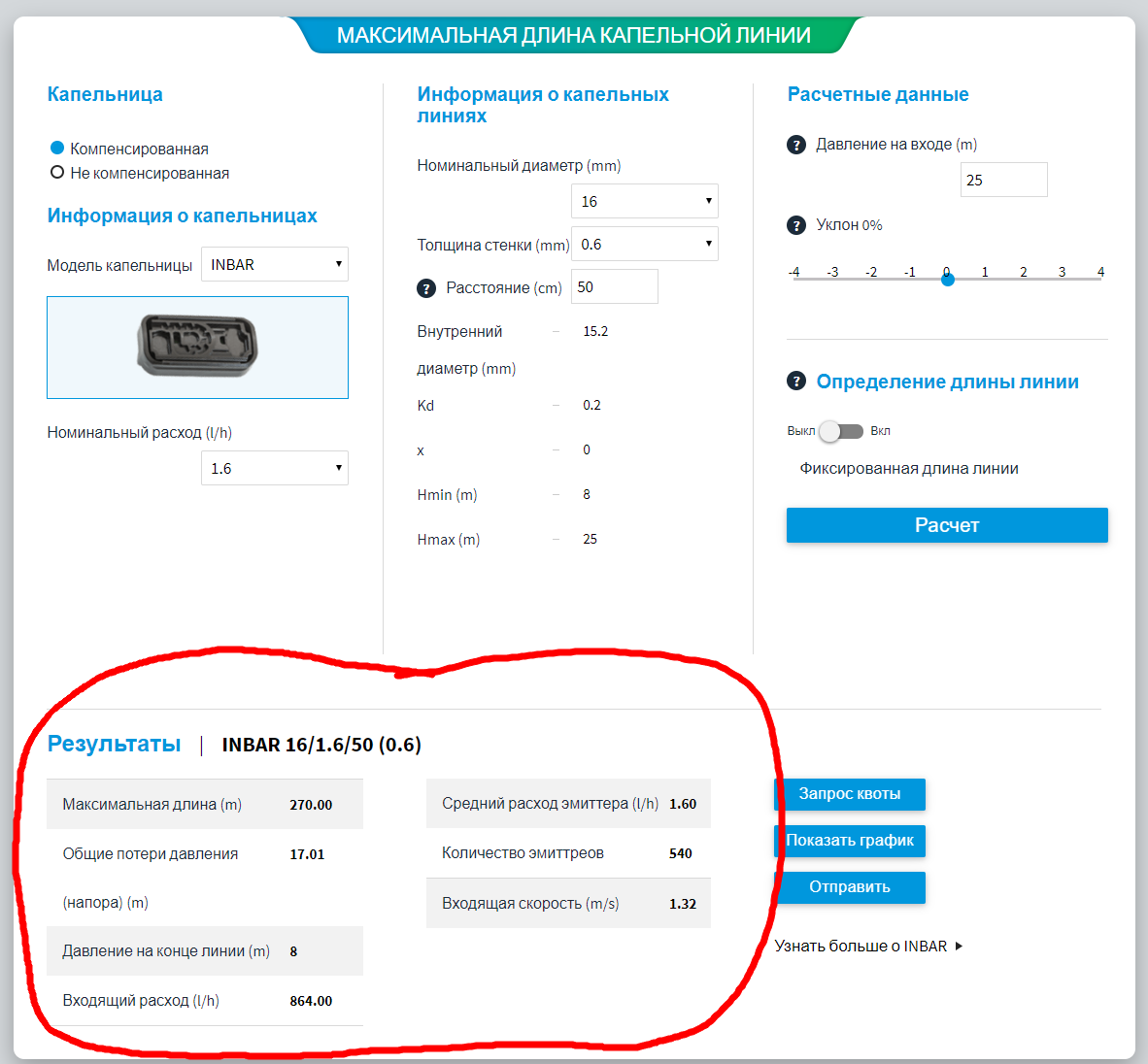The height and width of the screenshot is (1064, 1148).
Task: Click the Запрос квоты button
Action: (x=850, y=794)
